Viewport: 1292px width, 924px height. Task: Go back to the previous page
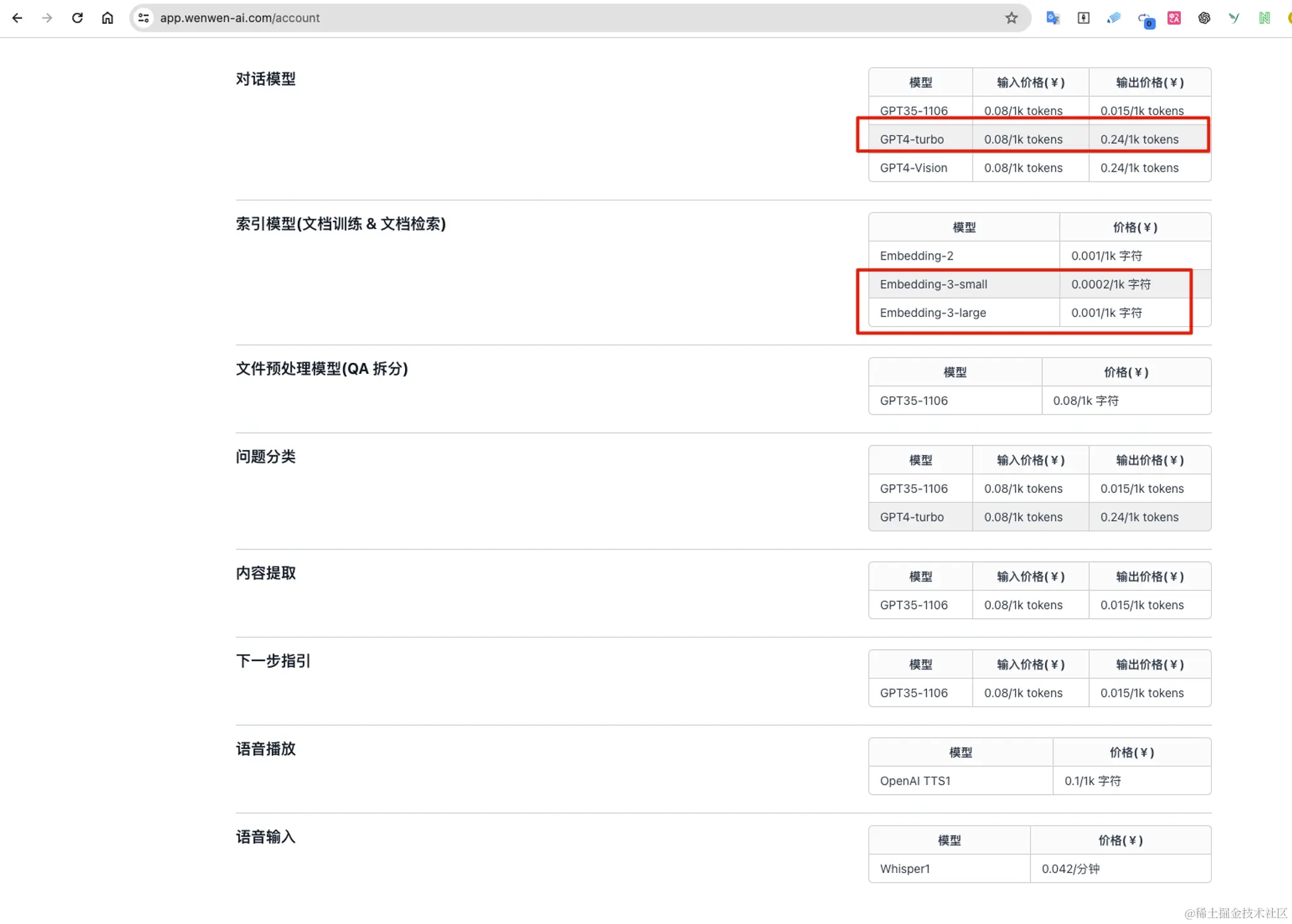pos(17,18)
